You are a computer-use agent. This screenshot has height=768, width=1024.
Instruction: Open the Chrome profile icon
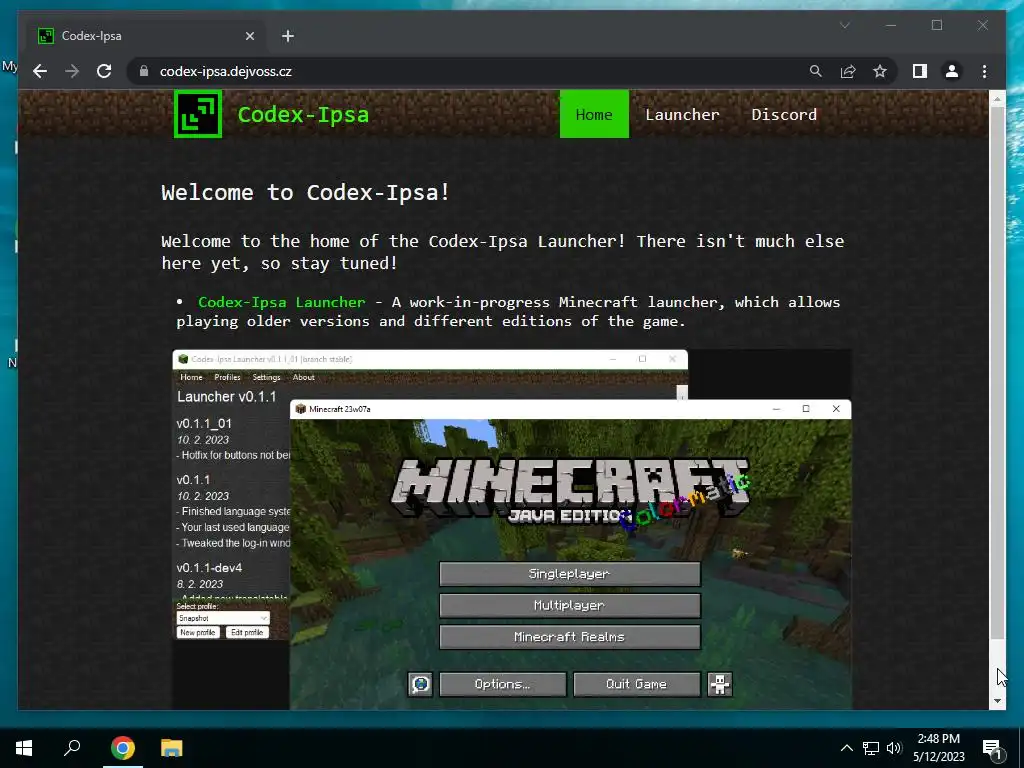[952, 71]
